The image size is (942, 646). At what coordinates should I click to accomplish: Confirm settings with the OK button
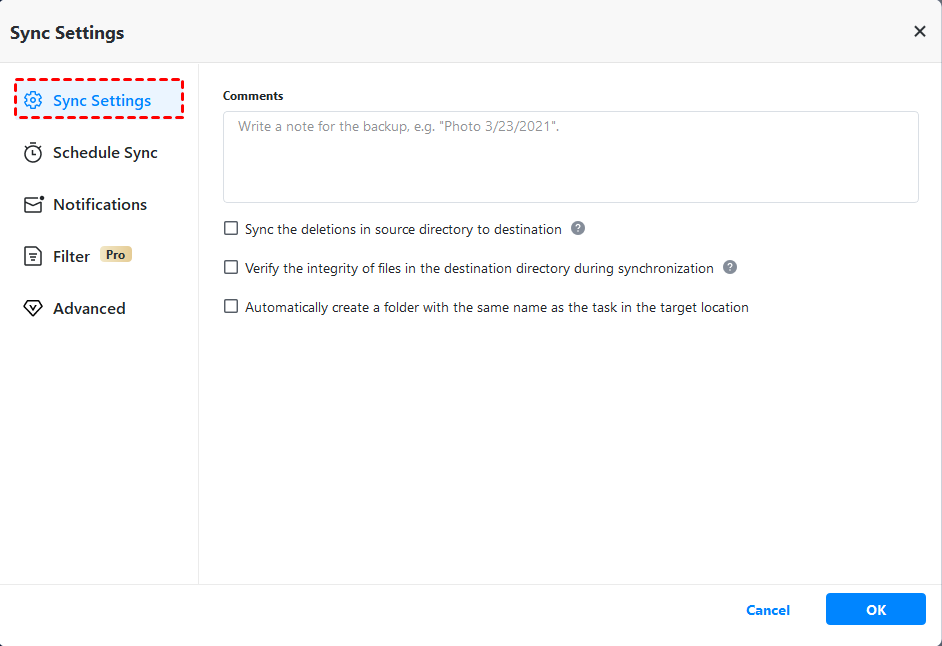[876, 610]
